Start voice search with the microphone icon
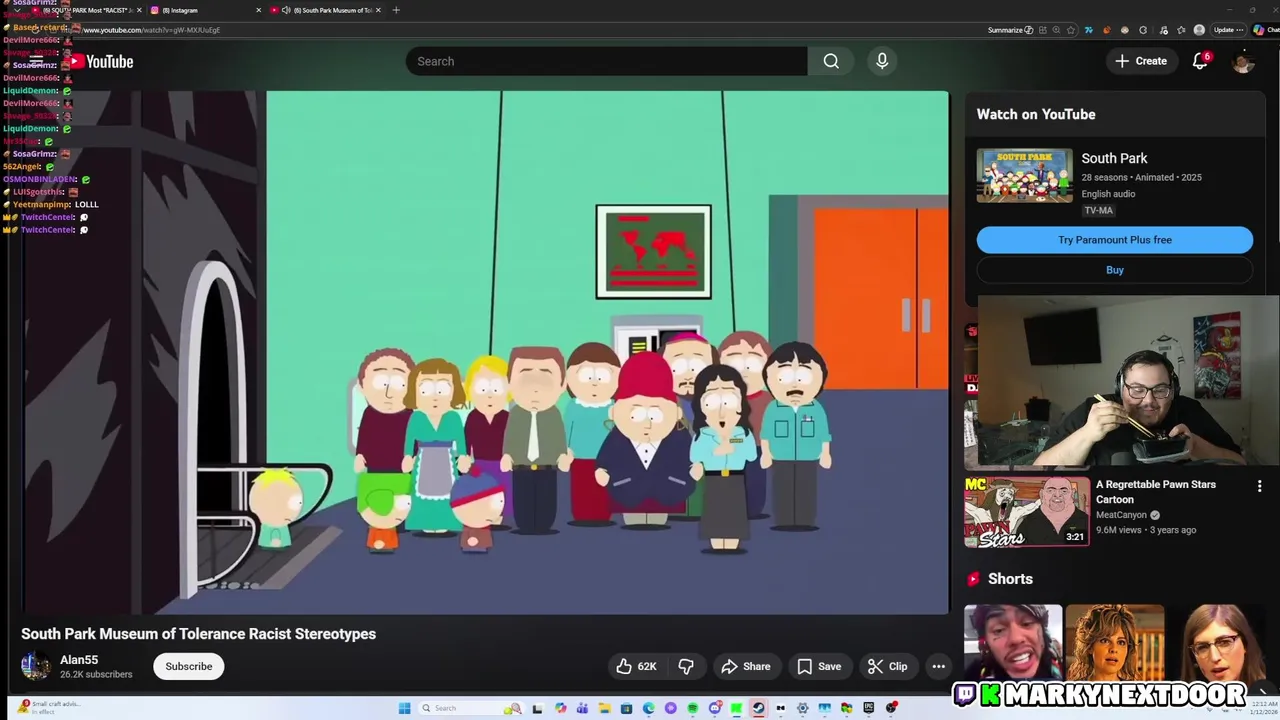This screenshot has width=1280, height=720. (882, 61)
